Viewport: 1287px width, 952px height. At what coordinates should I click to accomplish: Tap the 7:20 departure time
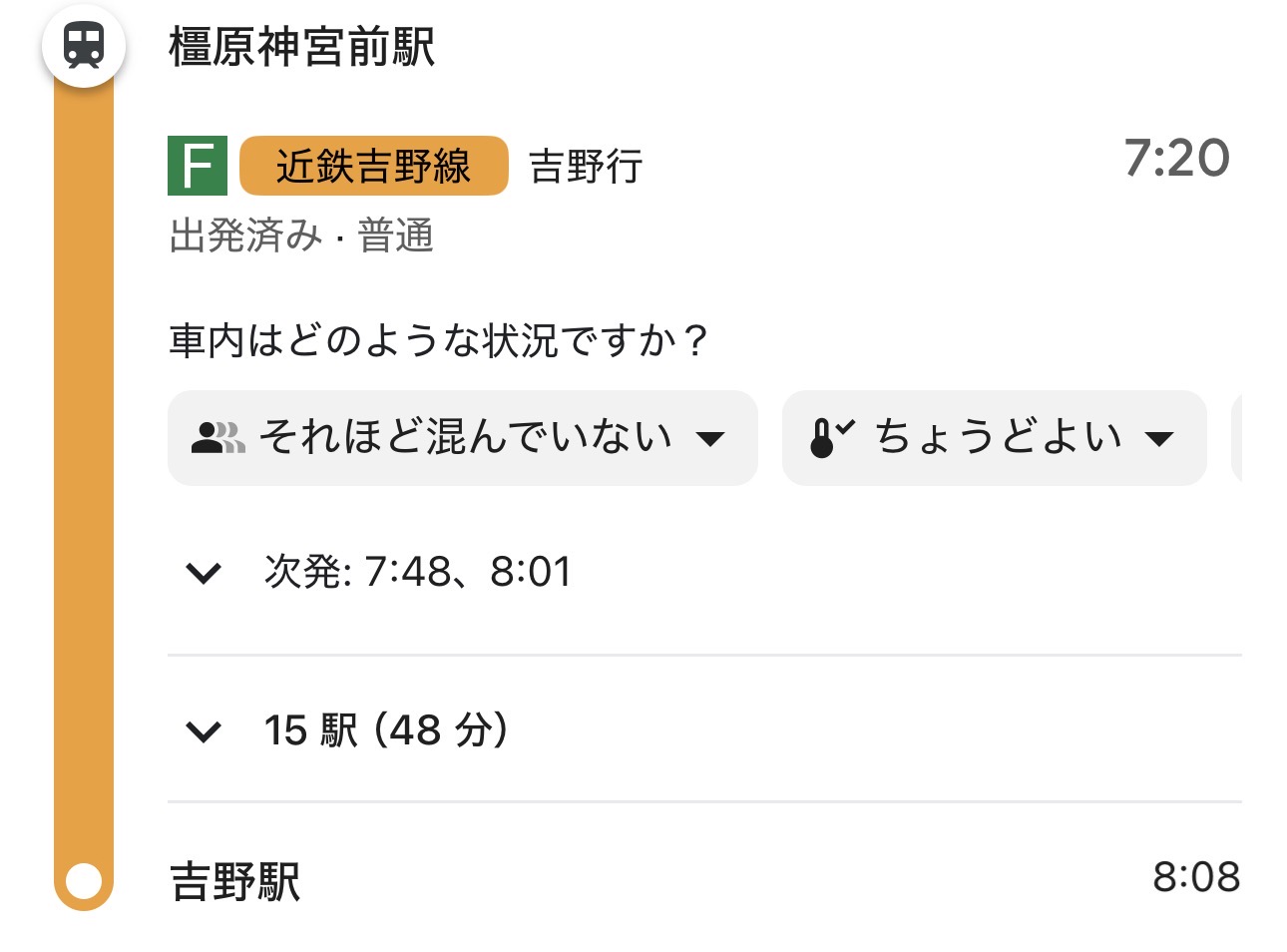click(1176, 158)
